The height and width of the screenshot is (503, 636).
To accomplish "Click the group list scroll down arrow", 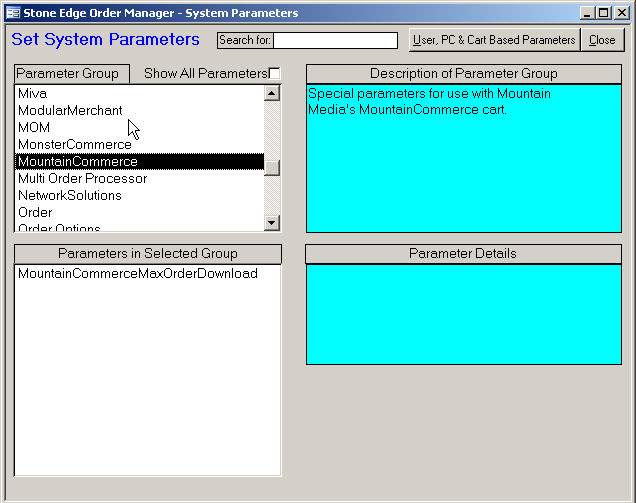I will click(272, 222).
